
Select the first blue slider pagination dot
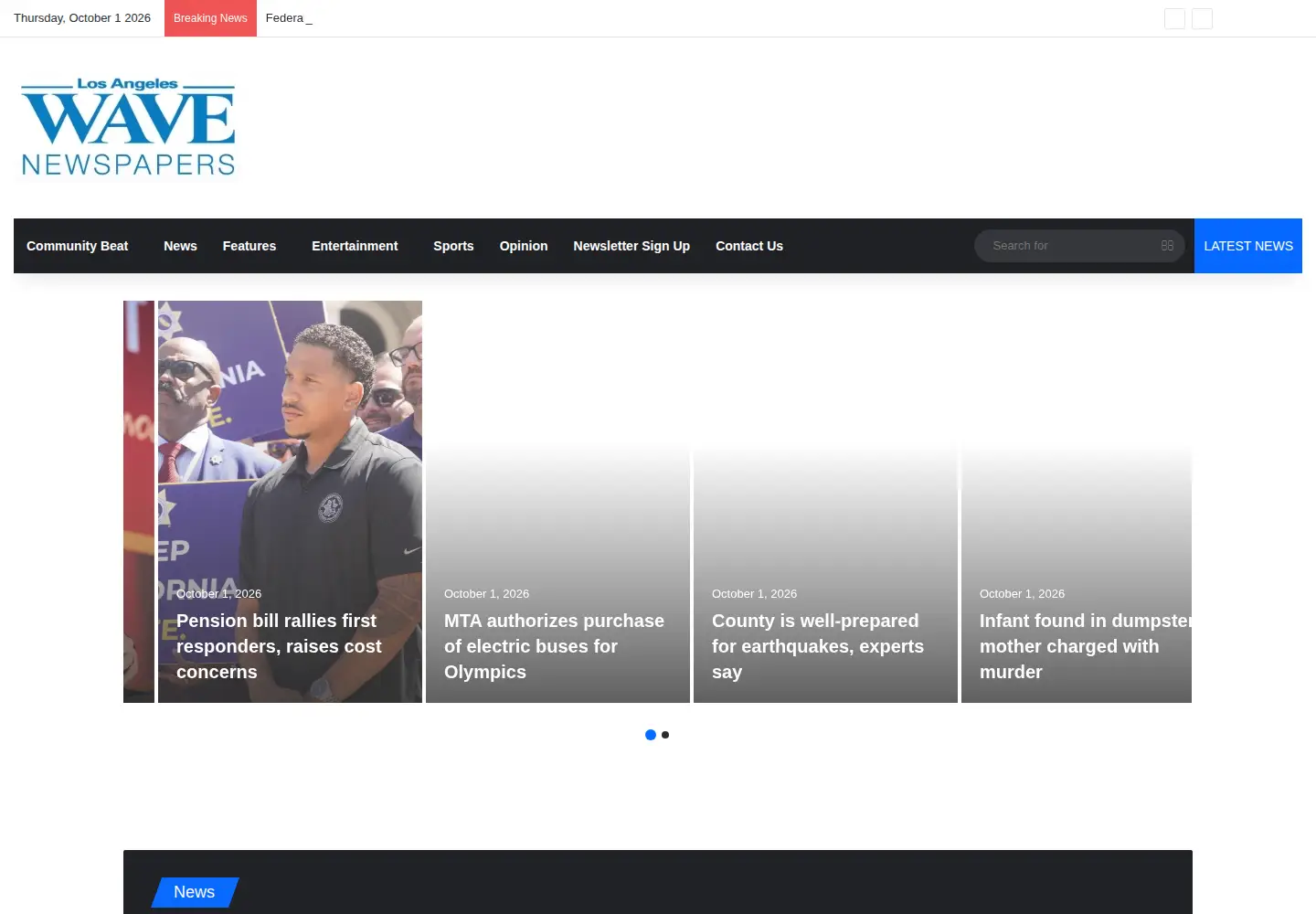(x=651, y=735)
